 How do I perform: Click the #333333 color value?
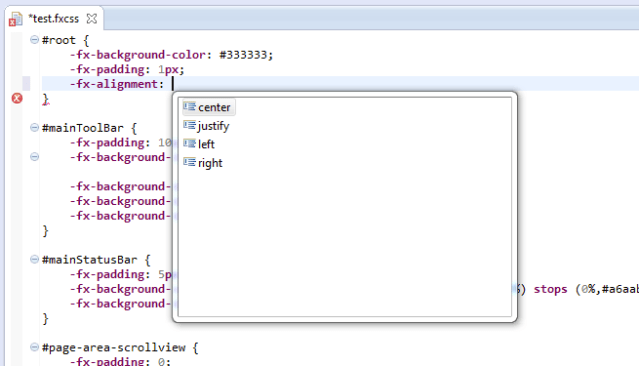243,55
